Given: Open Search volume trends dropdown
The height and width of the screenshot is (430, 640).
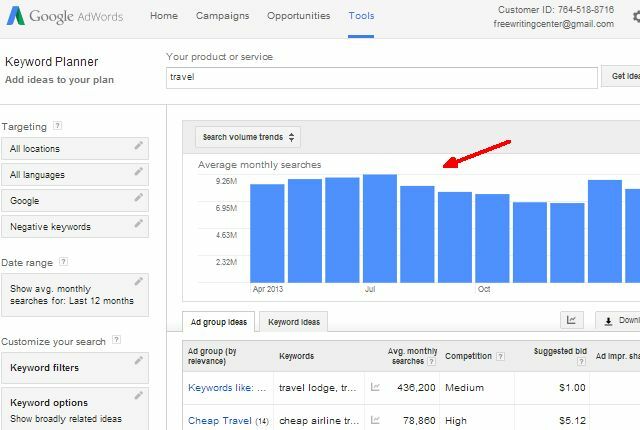Looking at the screenshot, I should [248, 137].
